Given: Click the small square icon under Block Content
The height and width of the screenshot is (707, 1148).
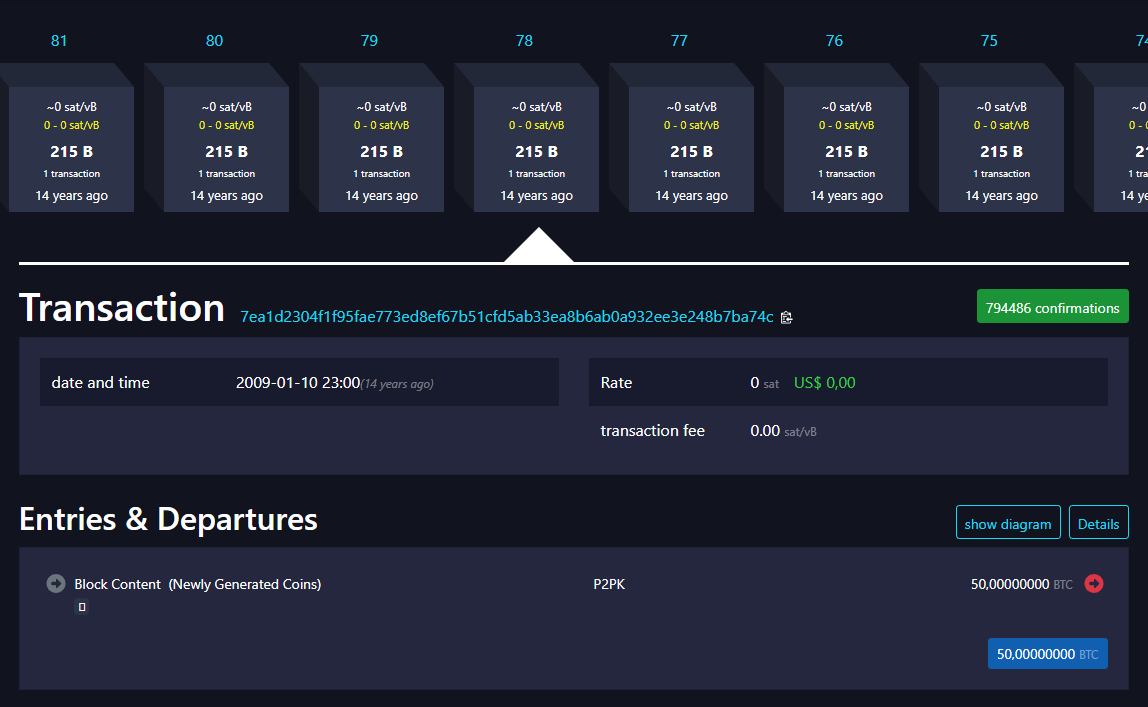Looking at the screenshot, I should coord(82,607).
